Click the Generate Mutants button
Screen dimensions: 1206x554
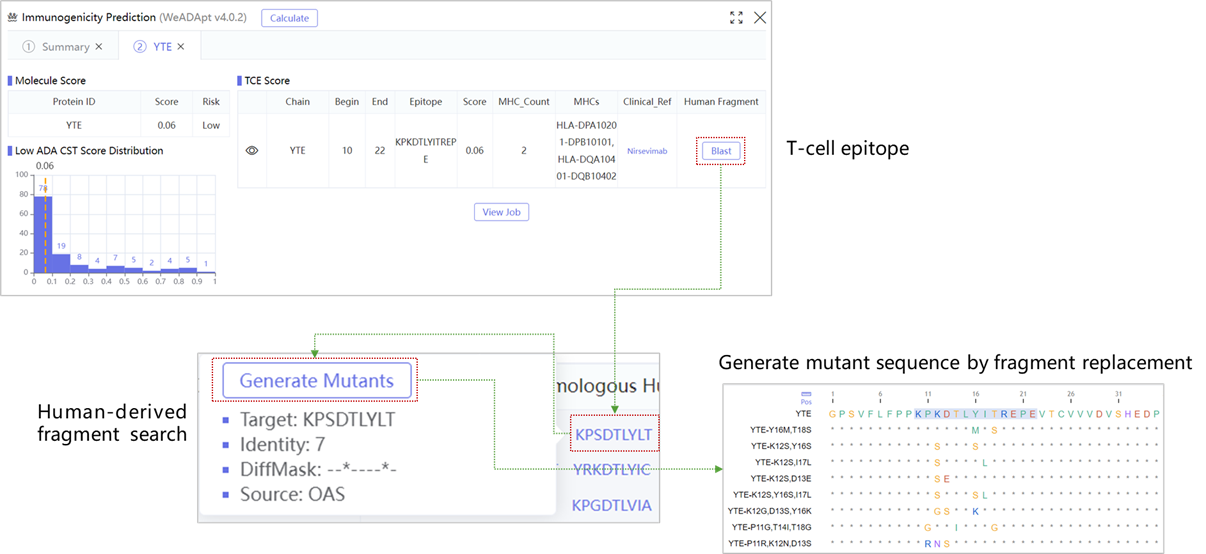317,381
